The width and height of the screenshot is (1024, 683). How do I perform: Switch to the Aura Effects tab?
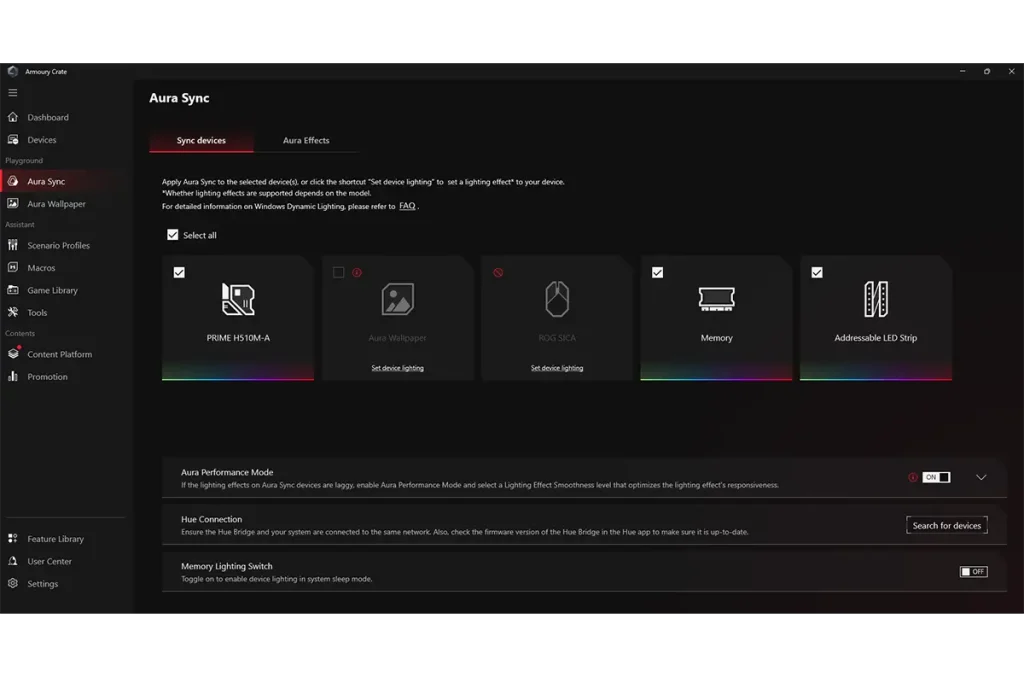306,140
